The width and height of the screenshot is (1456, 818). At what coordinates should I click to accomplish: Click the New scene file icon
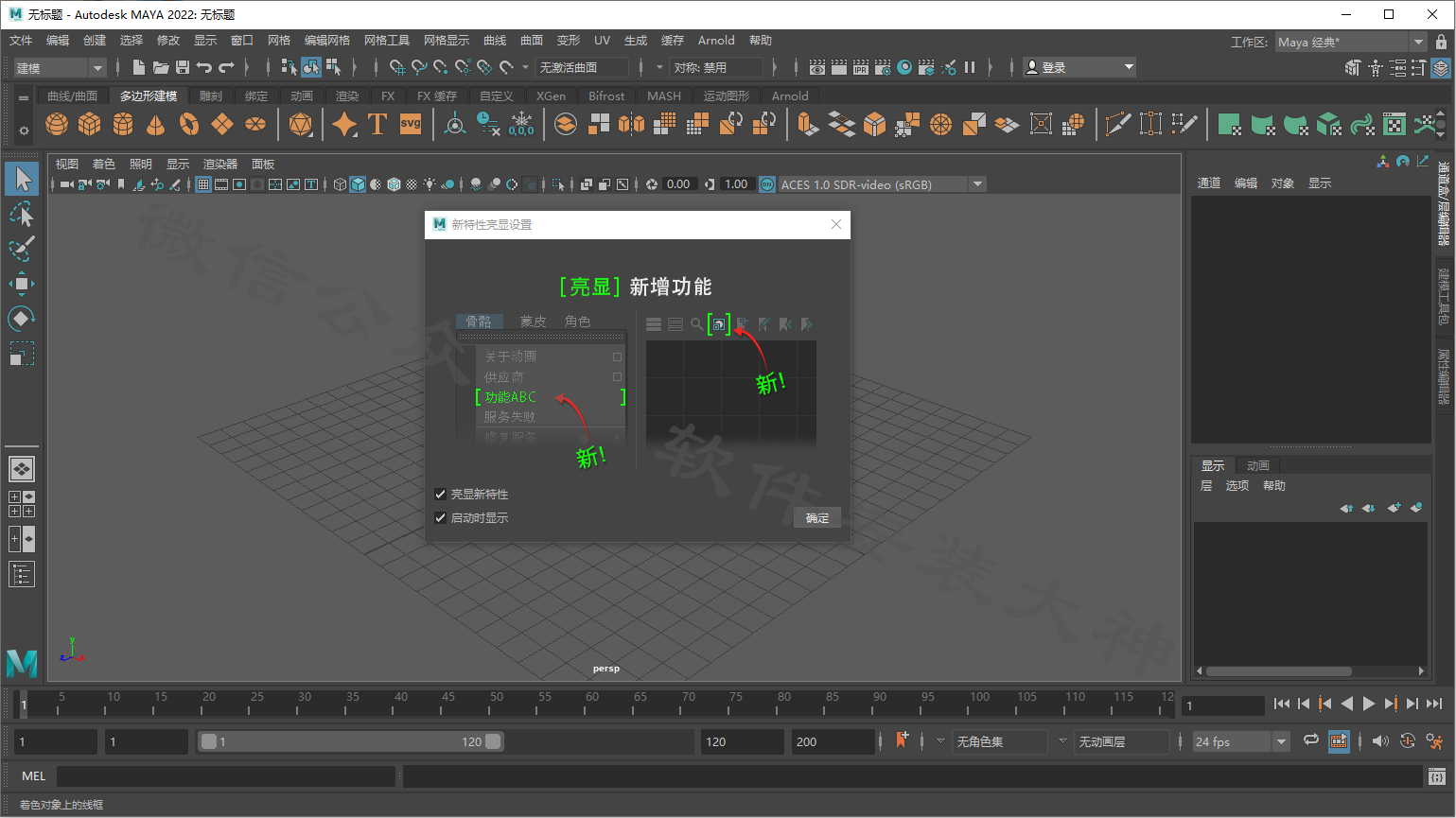139,67
